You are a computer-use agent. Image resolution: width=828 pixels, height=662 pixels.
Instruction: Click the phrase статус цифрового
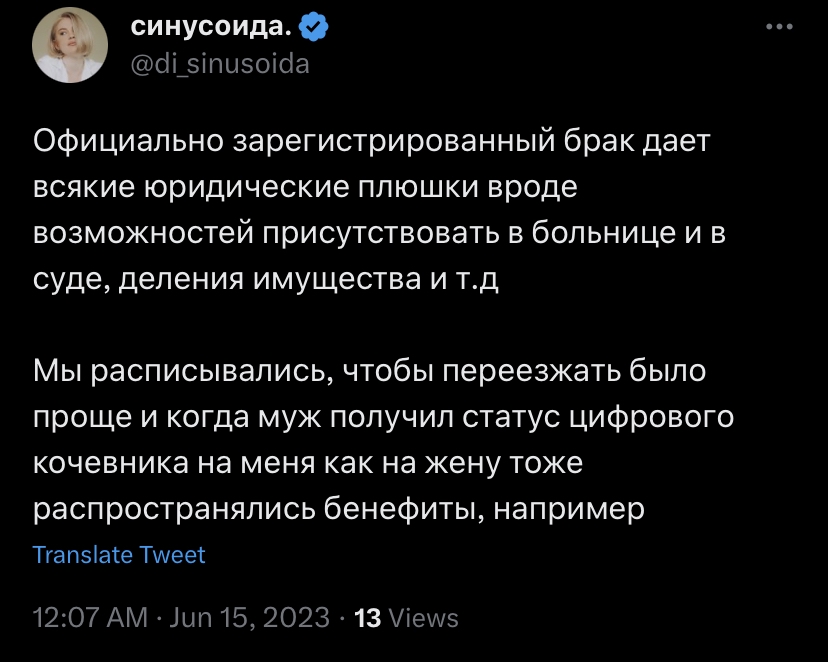pos(599,418)
